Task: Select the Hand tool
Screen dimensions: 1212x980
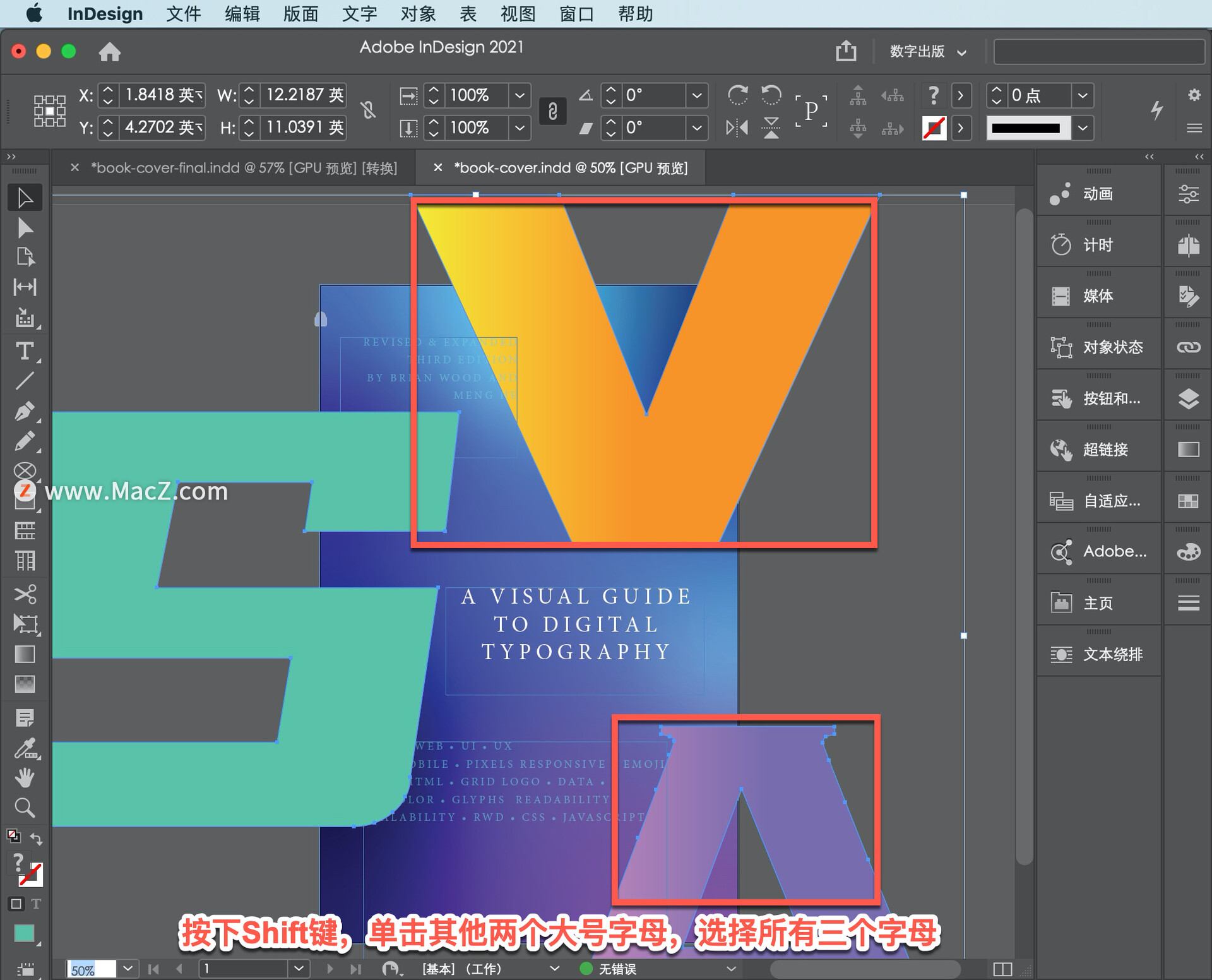Action: [25, 778]
